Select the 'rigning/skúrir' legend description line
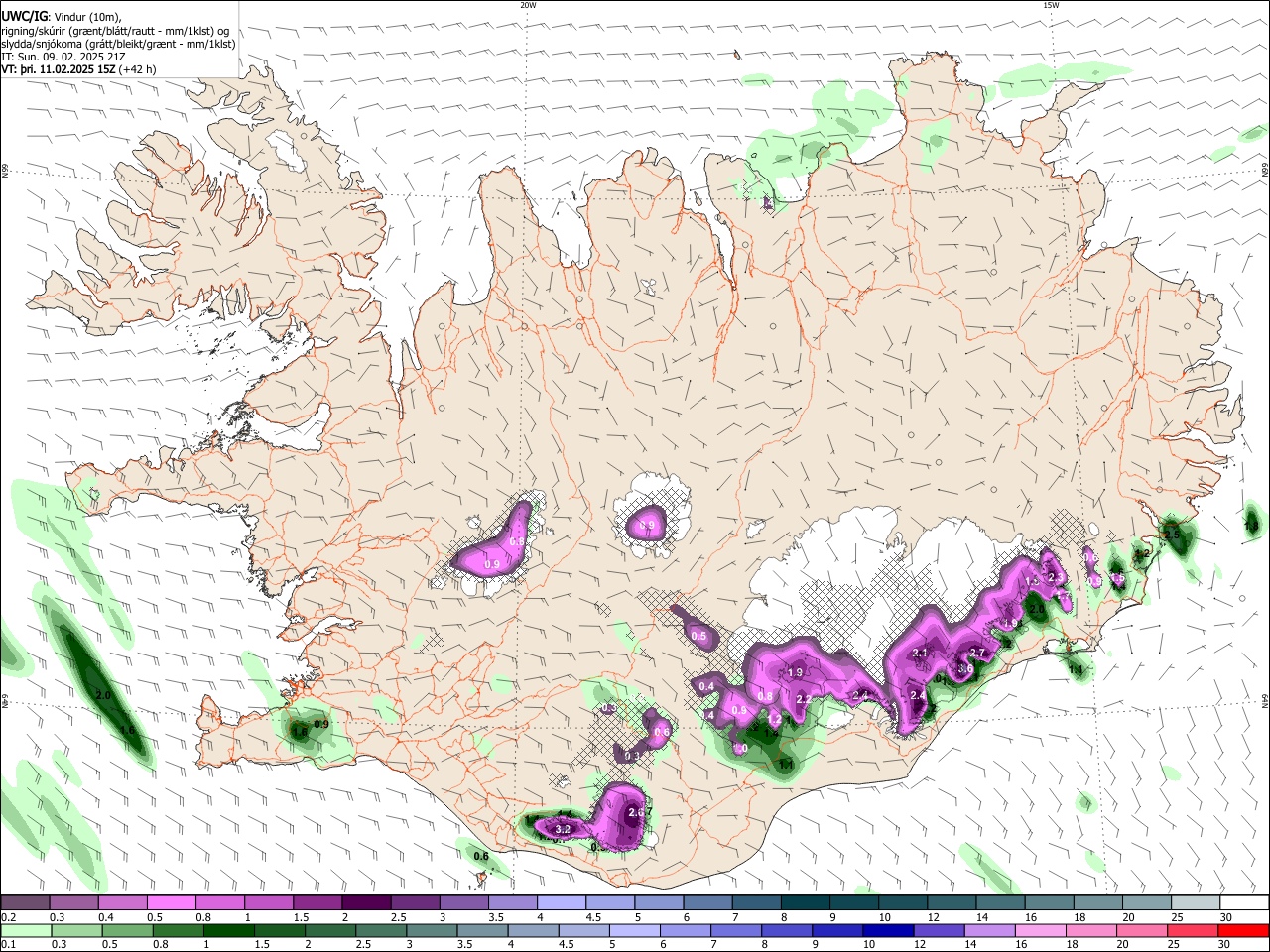 (117, 30)
